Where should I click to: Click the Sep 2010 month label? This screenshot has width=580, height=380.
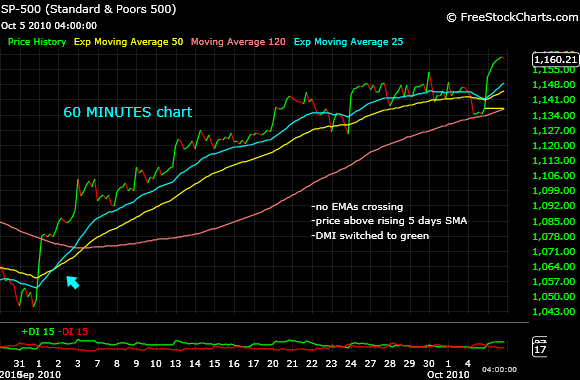pyautogui.click(x=41, y=374)
